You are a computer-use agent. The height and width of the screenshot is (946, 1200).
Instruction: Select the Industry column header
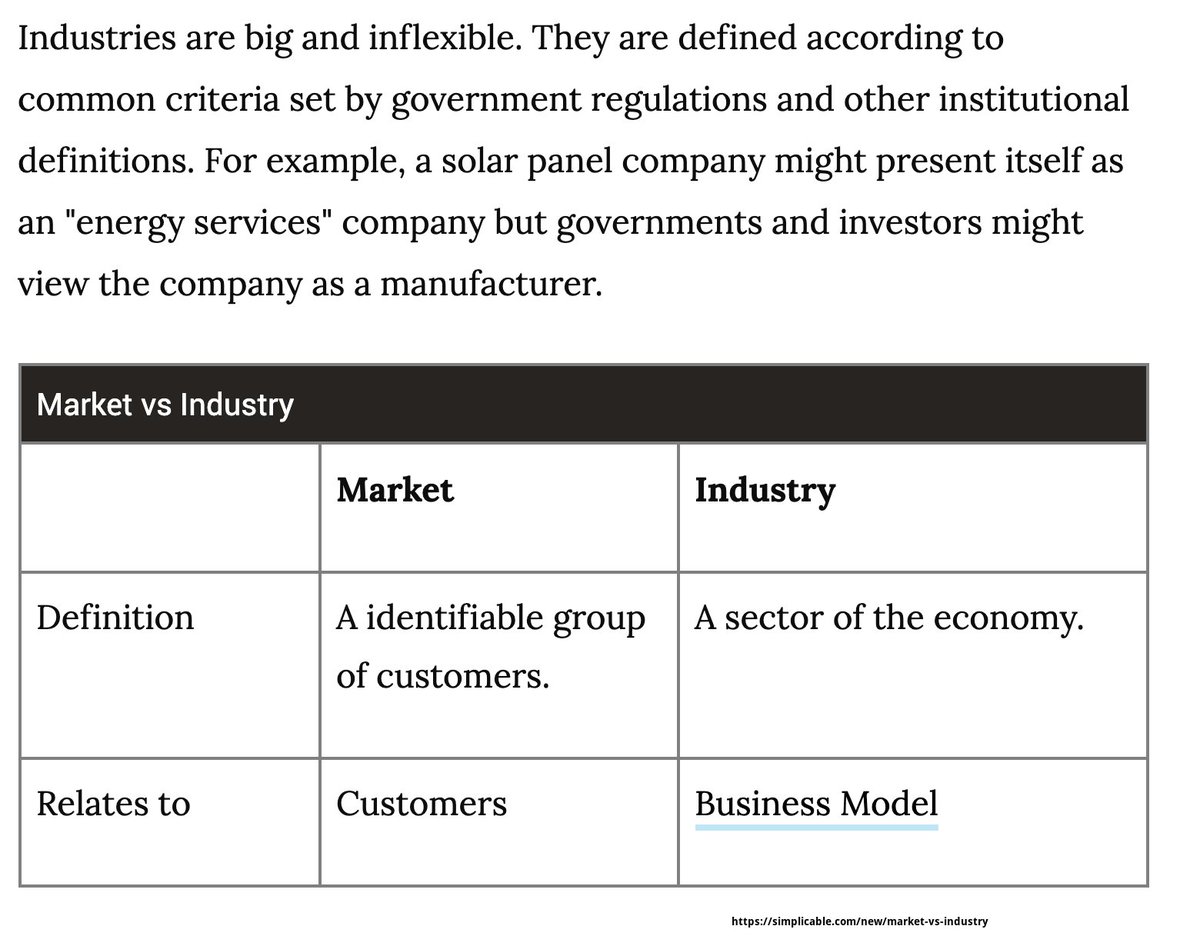click(x=765, y=490)
